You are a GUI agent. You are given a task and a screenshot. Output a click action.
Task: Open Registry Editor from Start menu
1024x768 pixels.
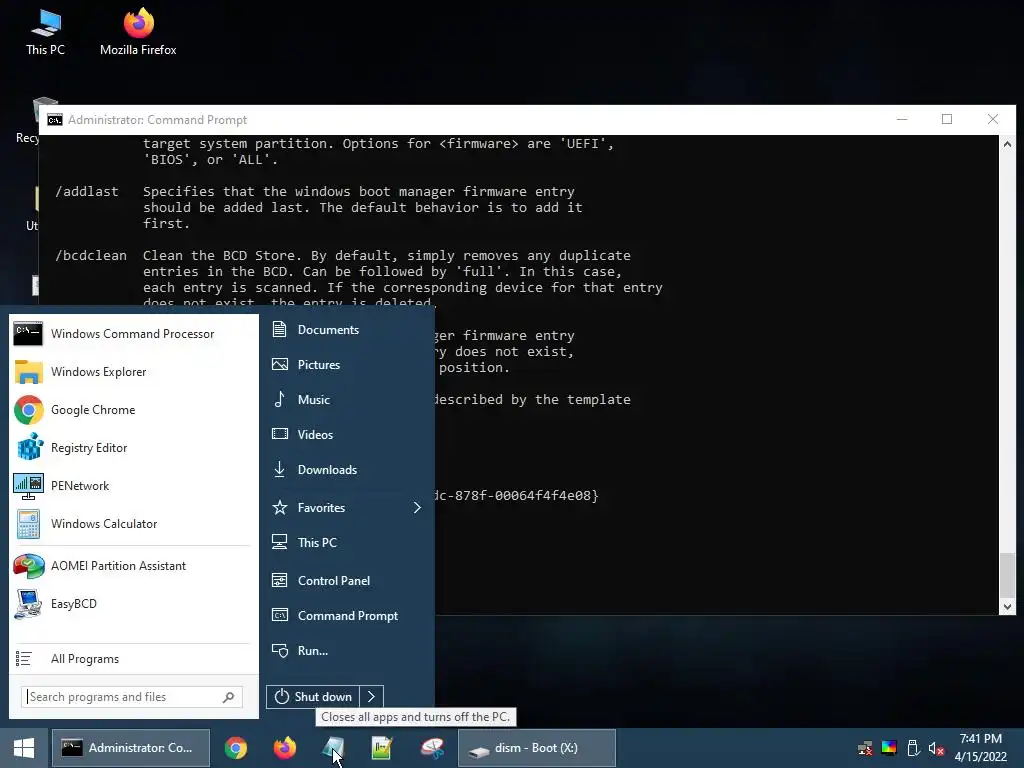(x=131, y=448)
